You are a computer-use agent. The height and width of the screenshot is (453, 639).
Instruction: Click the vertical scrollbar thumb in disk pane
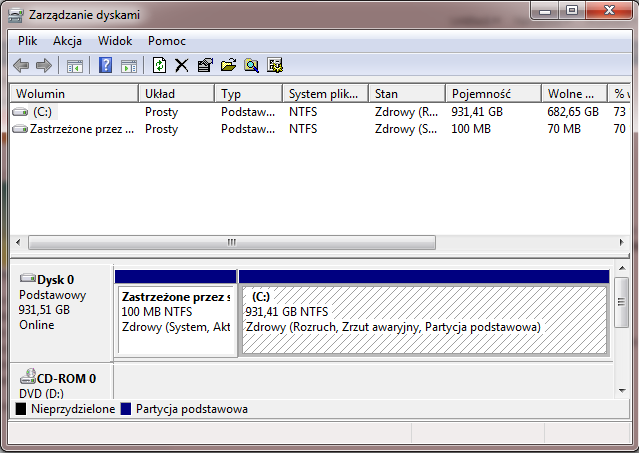621,302
